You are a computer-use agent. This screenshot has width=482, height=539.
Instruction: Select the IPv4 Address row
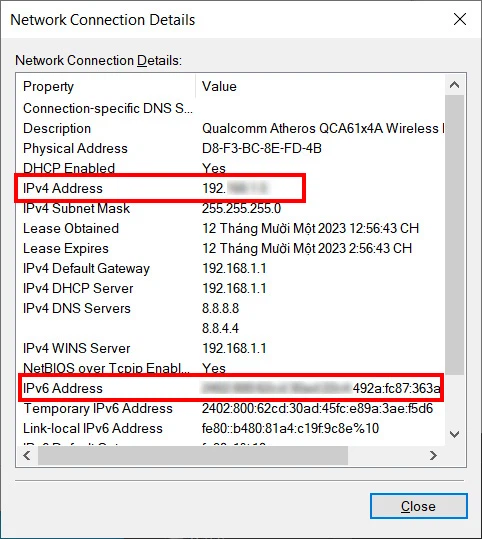[x=231, y=188]
